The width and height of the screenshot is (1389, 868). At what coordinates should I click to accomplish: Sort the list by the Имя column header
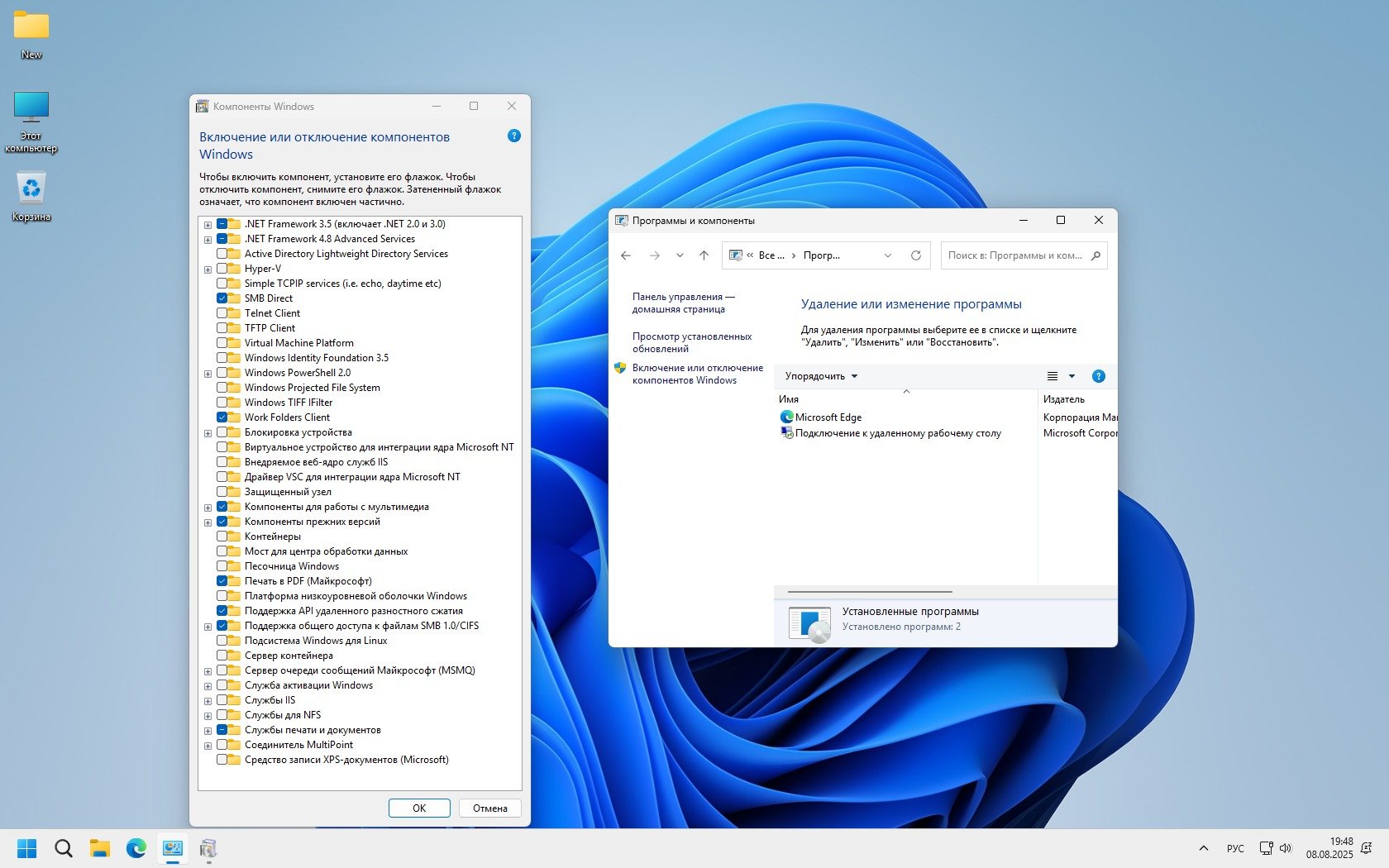point(789,399)
